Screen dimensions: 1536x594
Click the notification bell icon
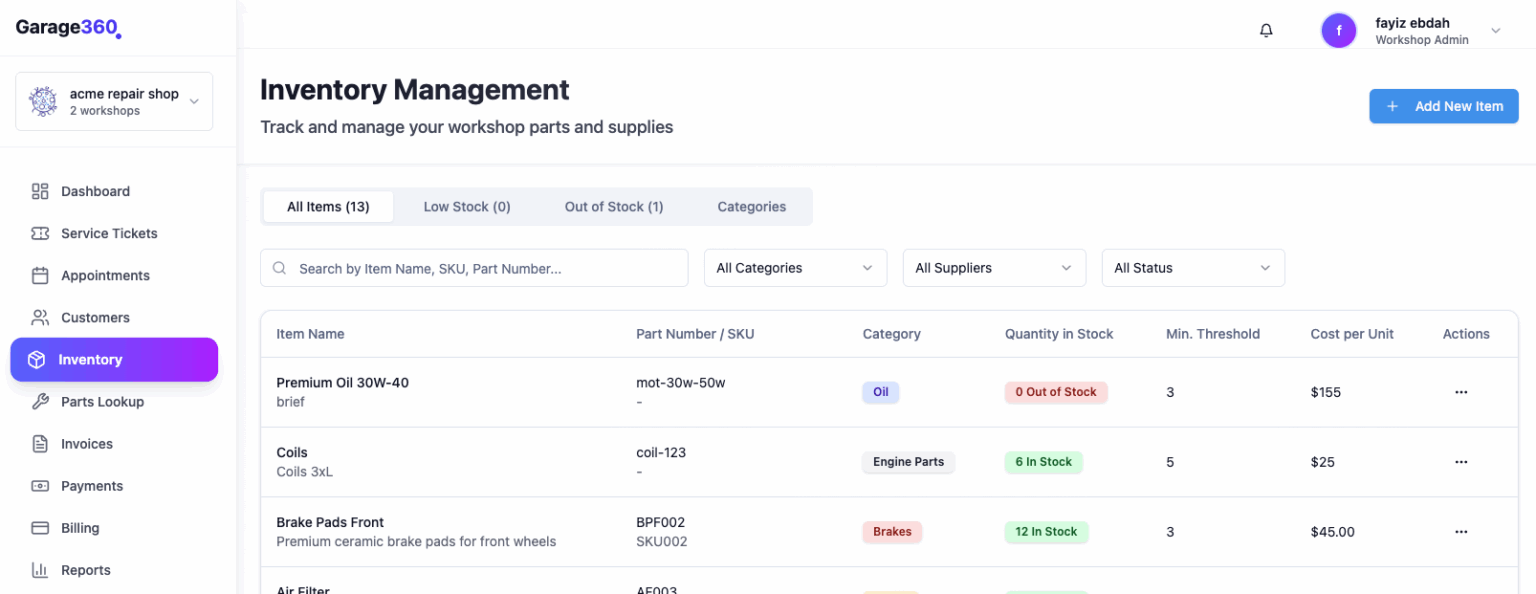click(x=1265, y=30)
